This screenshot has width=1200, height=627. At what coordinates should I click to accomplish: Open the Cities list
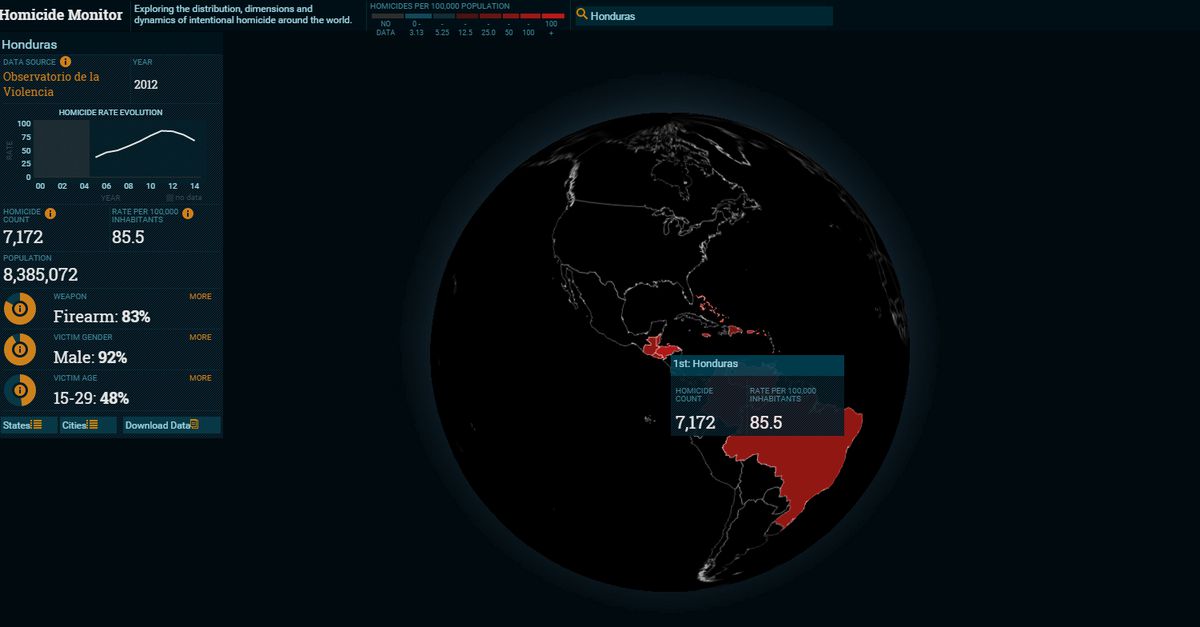80,425
